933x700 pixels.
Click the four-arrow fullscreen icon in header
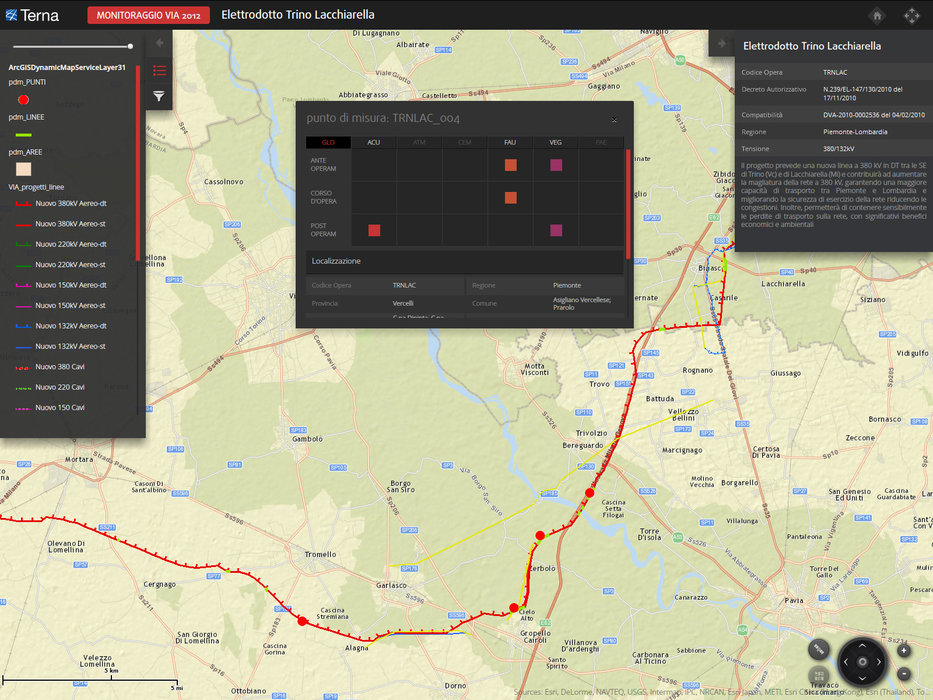911,15
